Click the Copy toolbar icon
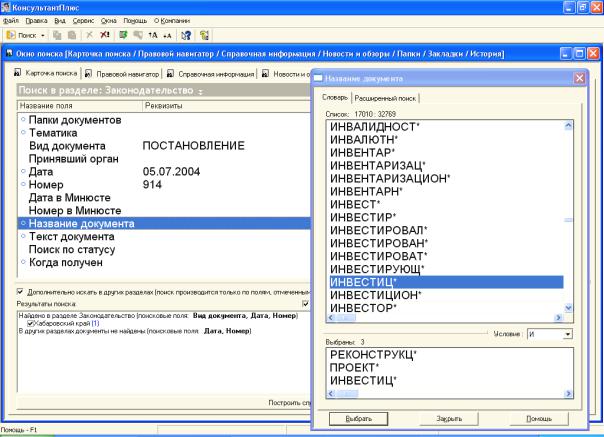The height and width of the screenshot is (437, 604). coord(57,35)
